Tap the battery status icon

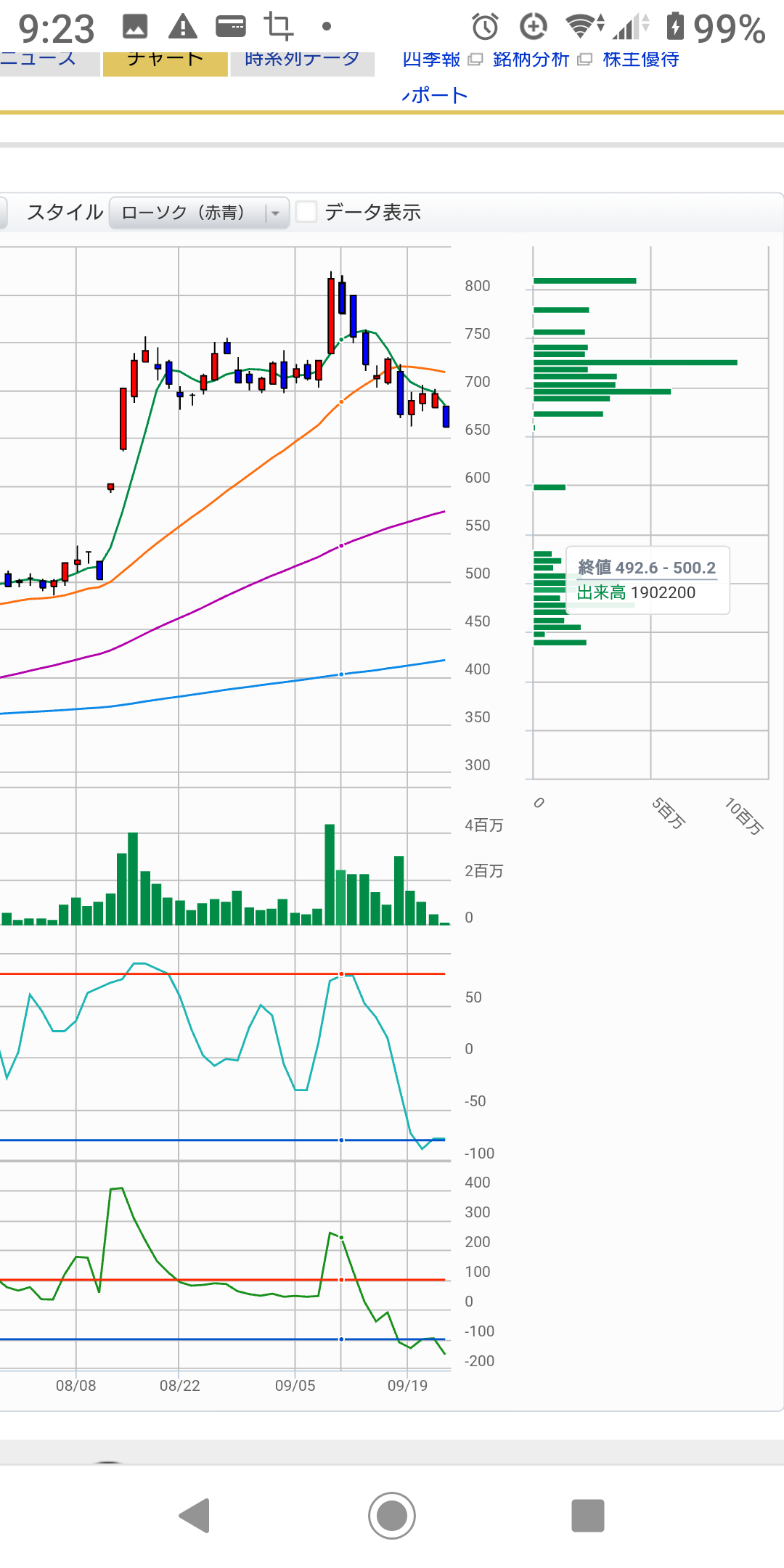click(675, 27)
